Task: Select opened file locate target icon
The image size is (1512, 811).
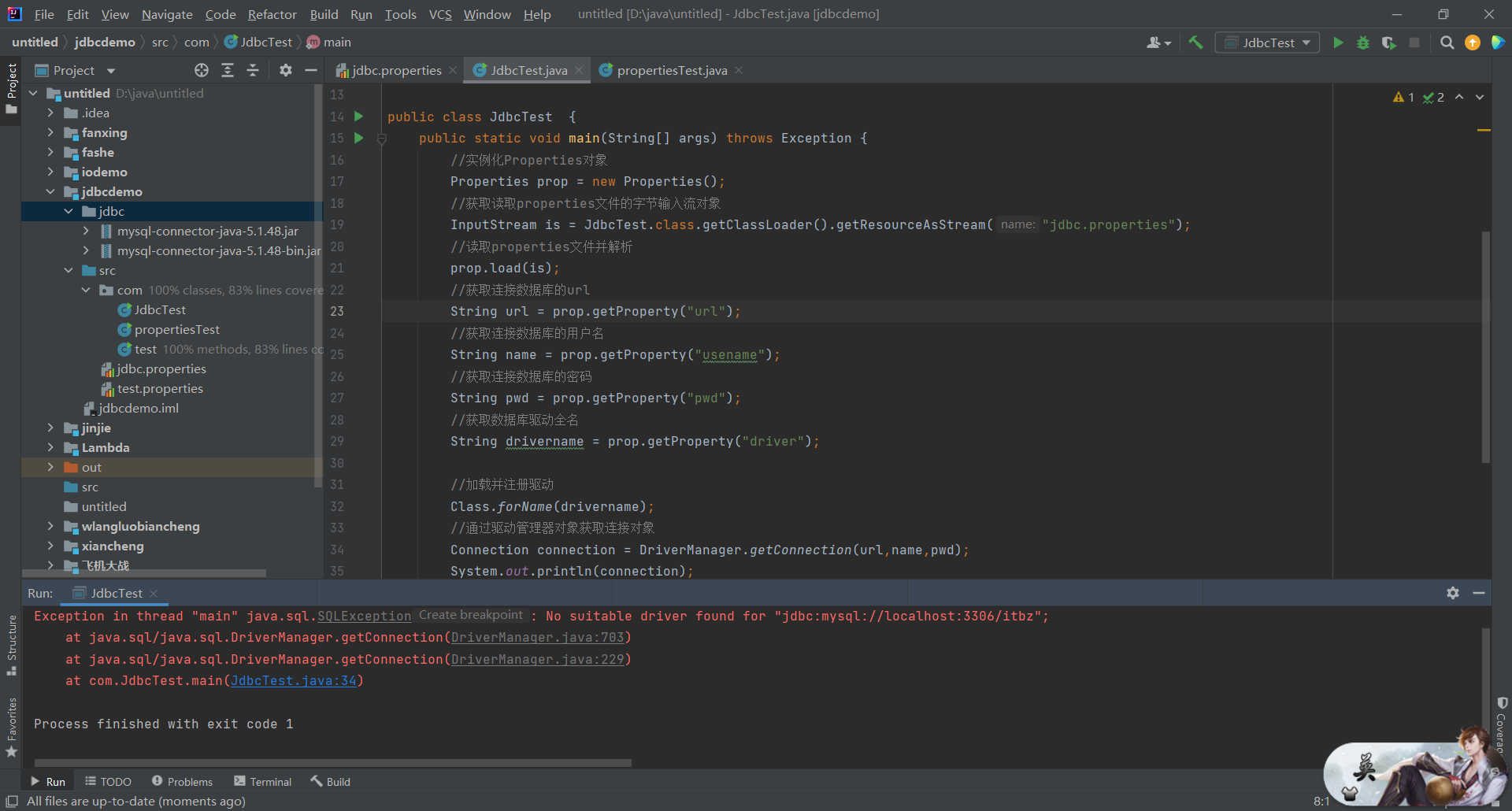Action: (202, 70)
